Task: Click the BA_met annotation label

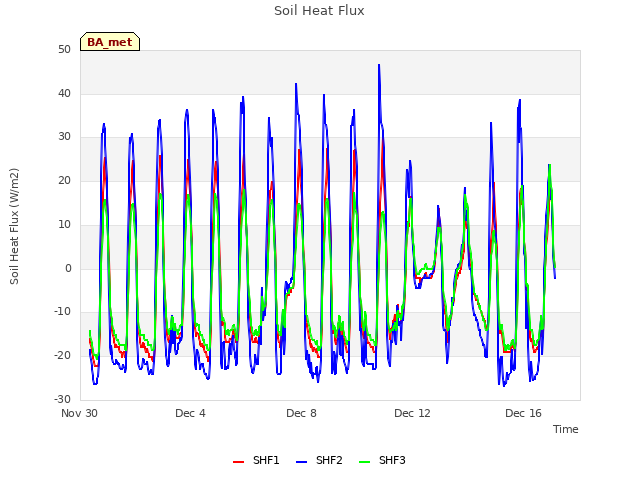Action: click(x=110, y=42)
